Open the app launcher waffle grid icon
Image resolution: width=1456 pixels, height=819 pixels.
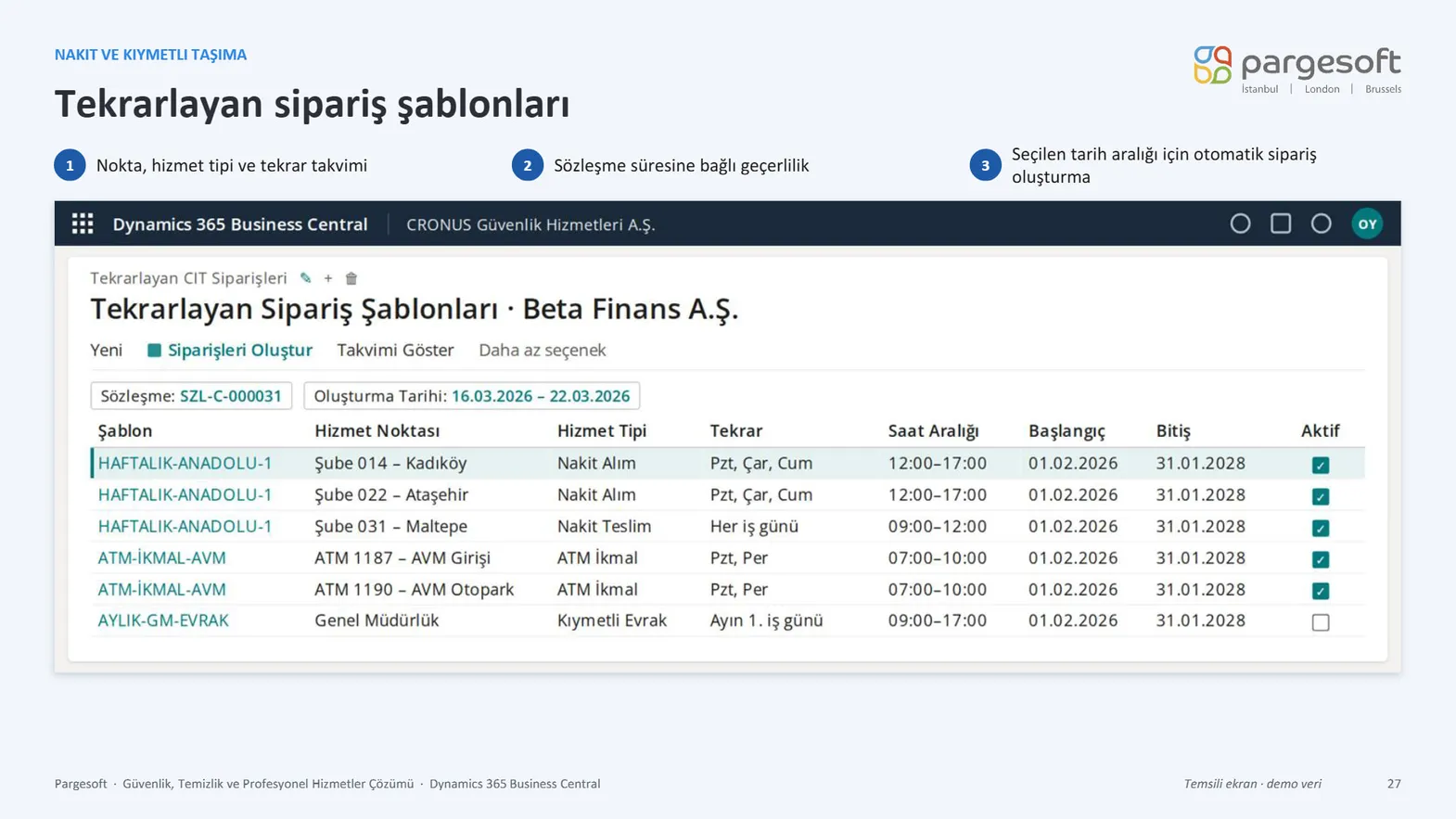click(83, 224)
